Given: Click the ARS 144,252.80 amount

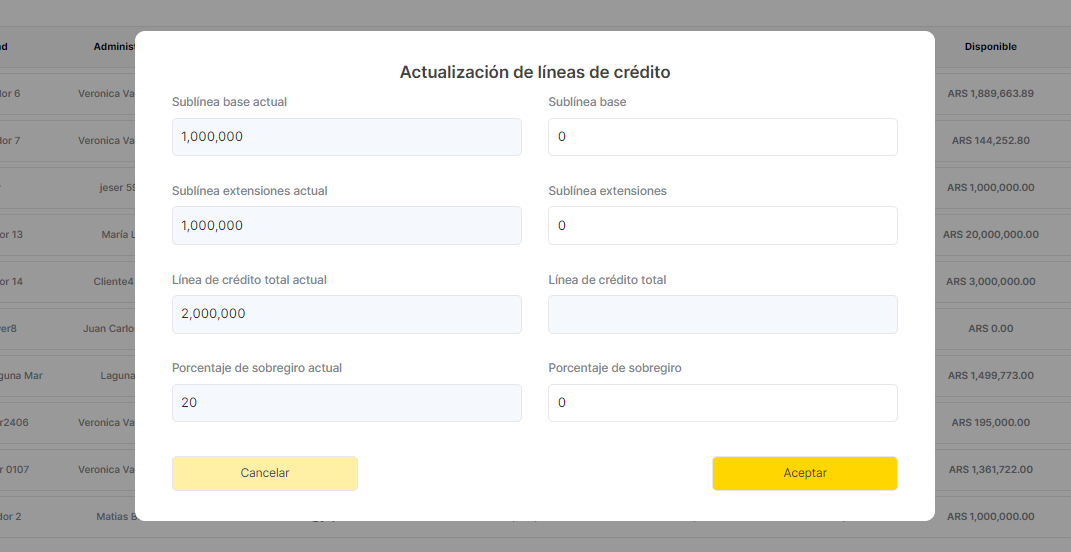Looking at the screenshot, I should (990, 140).
